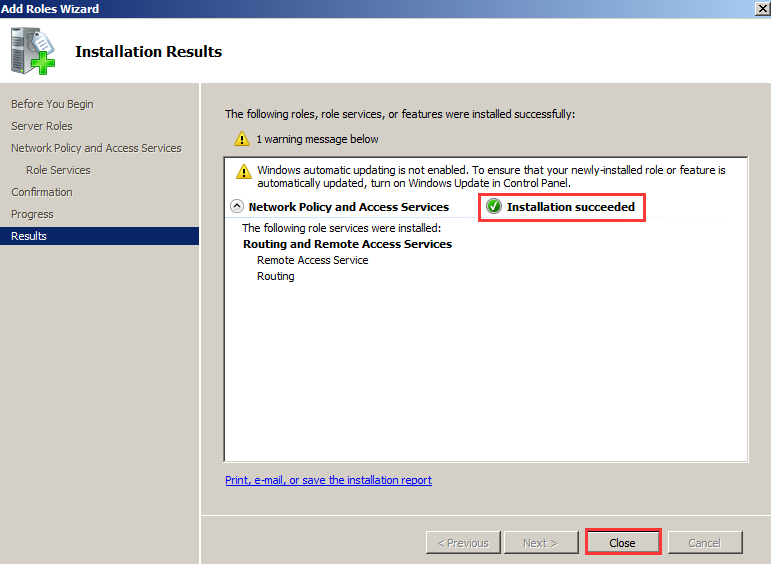Click the 'Installation Results' page title
Image resolution: width=771 pixels, height=564 pixels.
click(x=148, y=52)
